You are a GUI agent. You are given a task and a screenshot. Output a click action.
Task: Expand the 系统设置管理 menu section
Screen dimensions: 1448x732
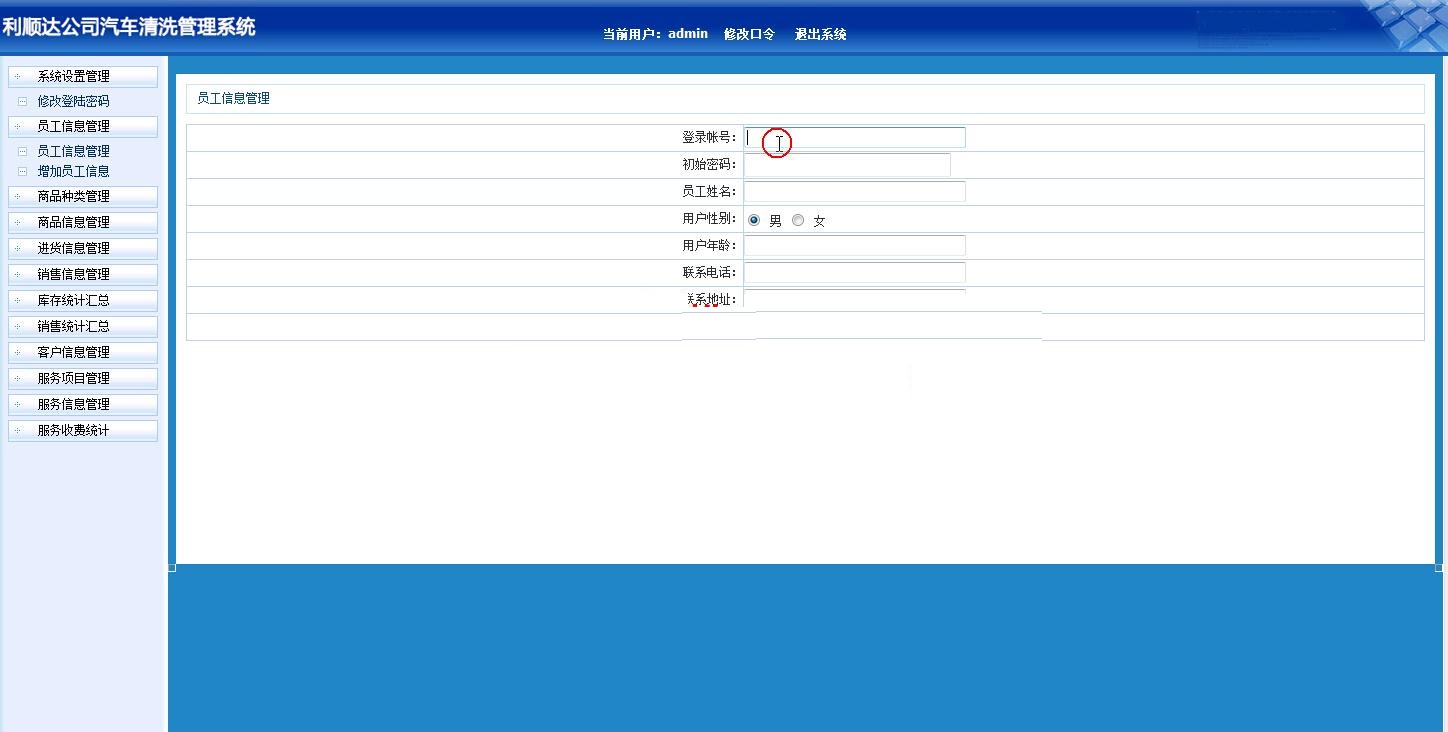pyautogui.click(x=82, y=76)
